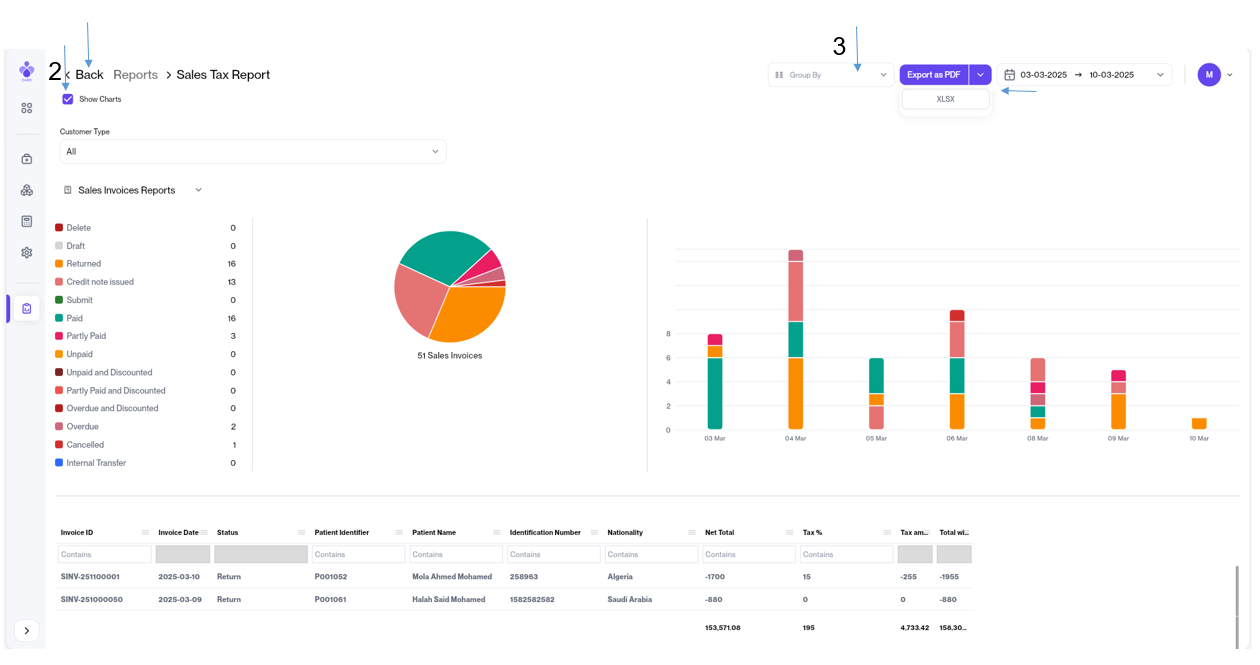The width and height of the screenshot is (1260, 665).
Task: Toggle the Paid legend item
Action: (74, 318)
